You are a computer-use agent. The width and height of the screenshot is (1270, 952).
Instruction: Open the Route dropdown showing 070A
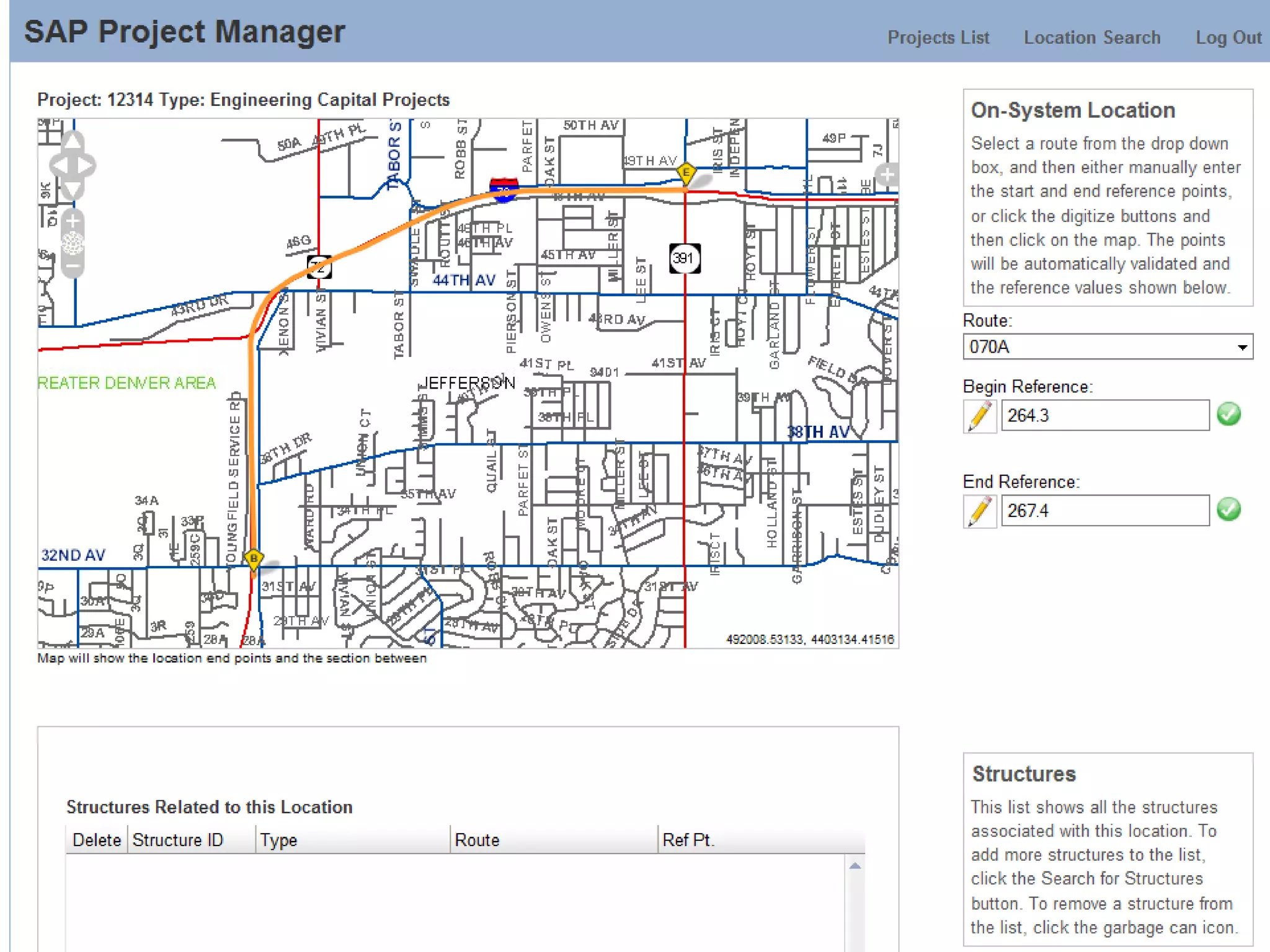pos(1108,347)
